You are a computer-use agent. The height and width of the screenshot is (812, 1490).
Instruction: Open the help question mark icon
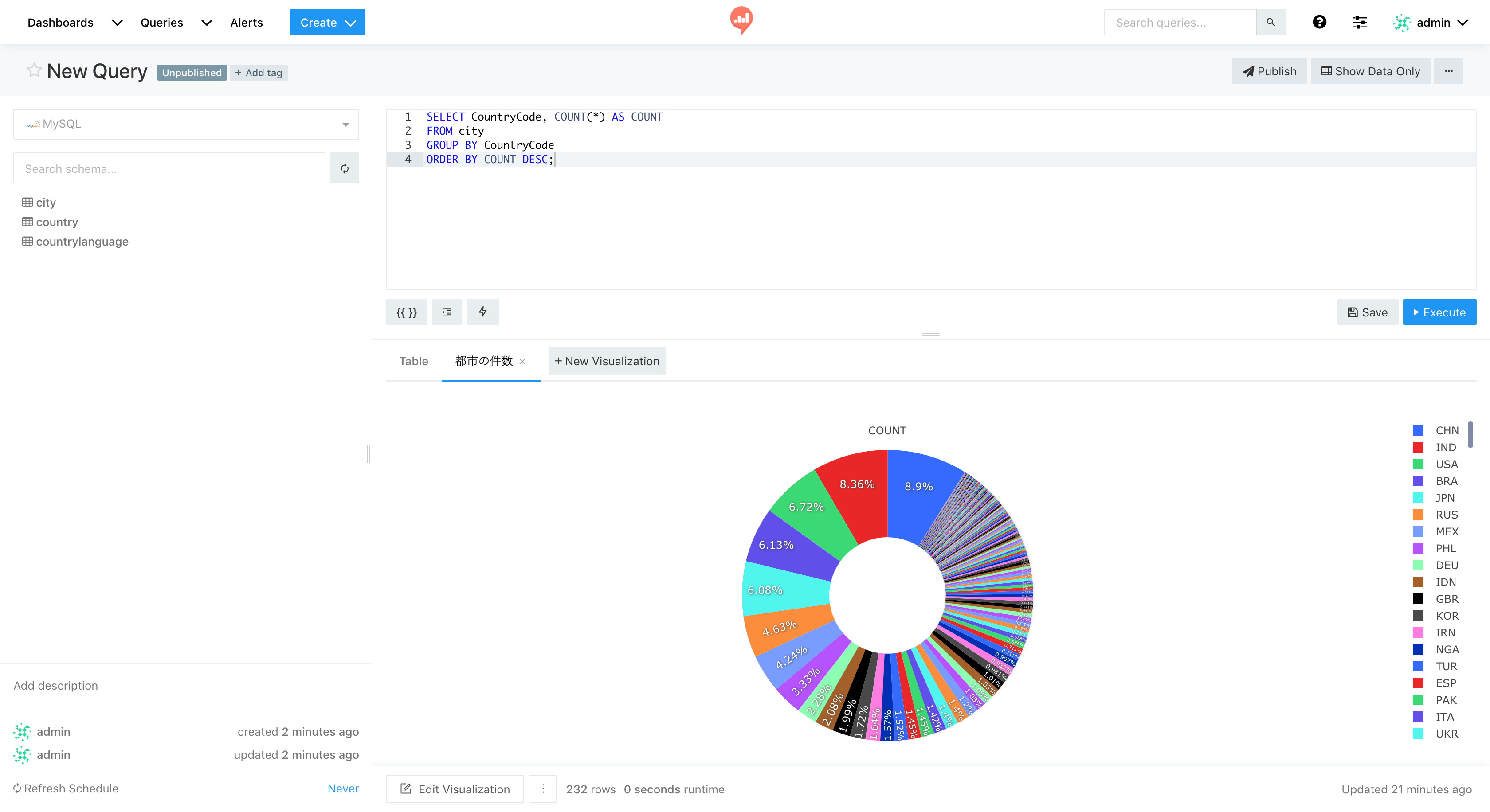pyautogui.click(x=1319, y=22)
